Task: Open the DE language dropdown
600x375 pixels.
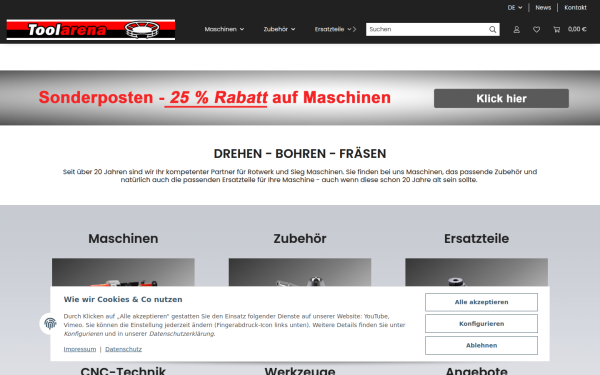Action: coord(515,8)
